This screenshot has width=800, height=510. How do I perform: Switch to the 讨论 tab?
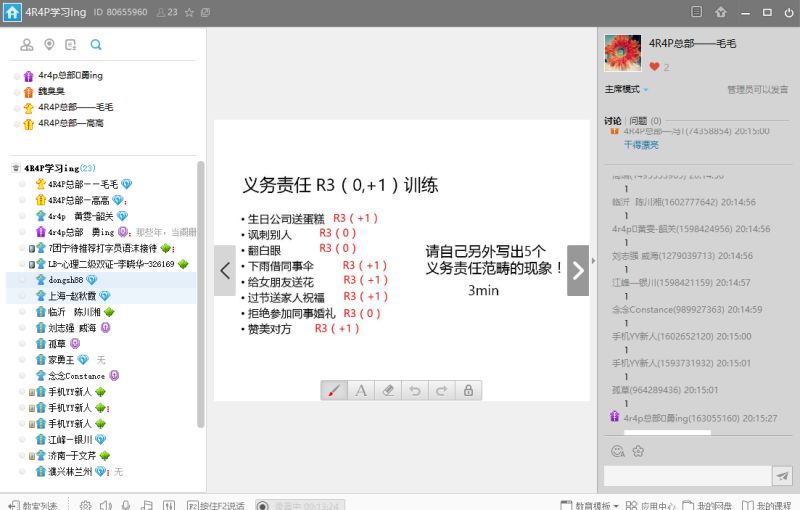tap(613, 121)
